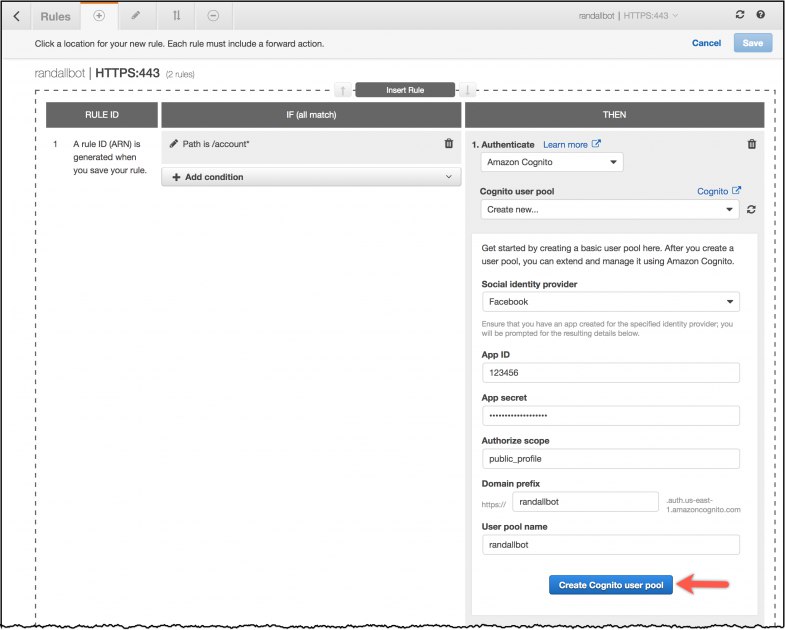Switch to the delete rules minus tab
Image resolution: width=785 pixels, height=630 pixels.
(x=213, y=16)
